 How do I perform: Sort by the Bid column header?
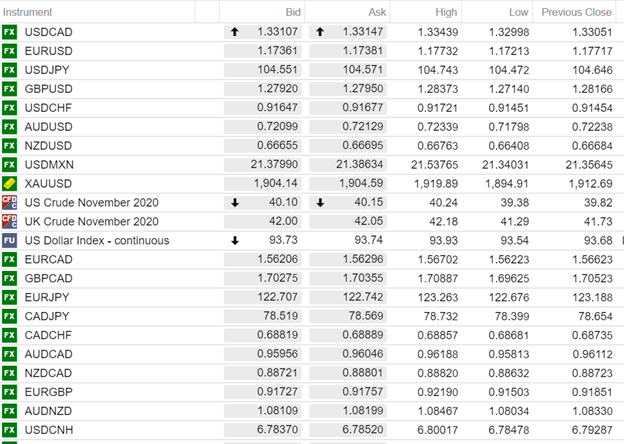click(x=293, y=12)
